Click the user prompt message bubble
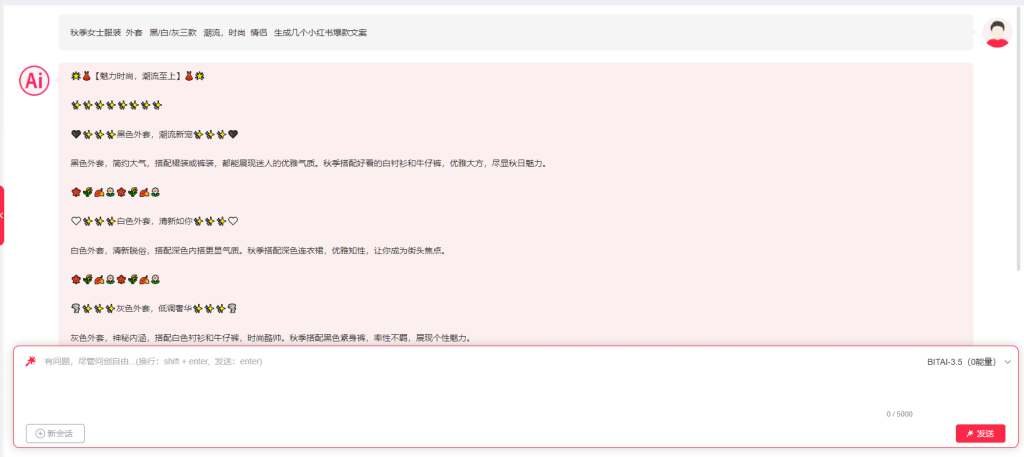The height and width of the screenshot is (457, 1024). (x=515, y=33)
